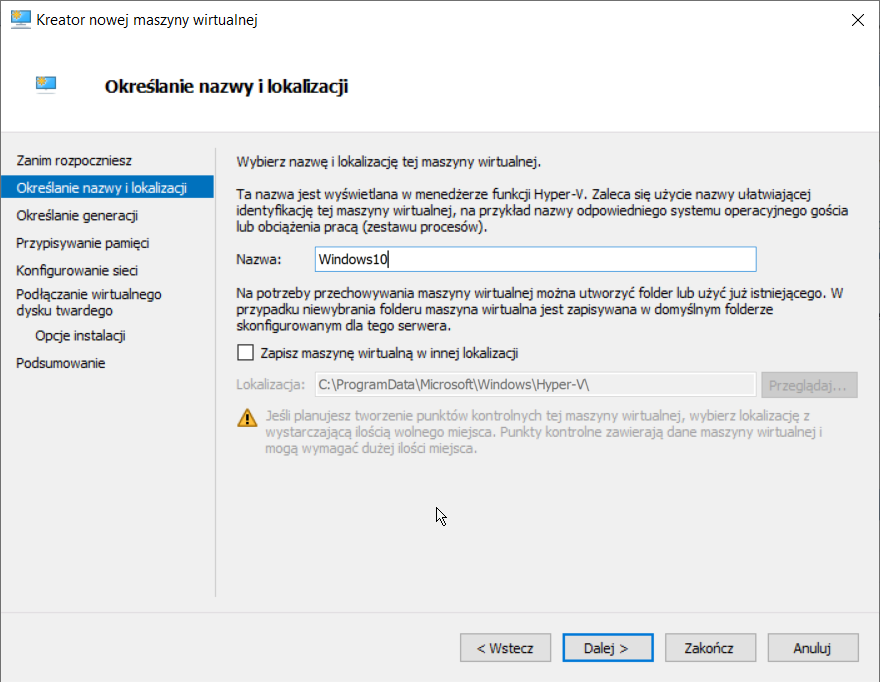Select the 'Opcje instalacji' sub-step
The width and height of the screenshot is (880, 682).
coord(80,335)
